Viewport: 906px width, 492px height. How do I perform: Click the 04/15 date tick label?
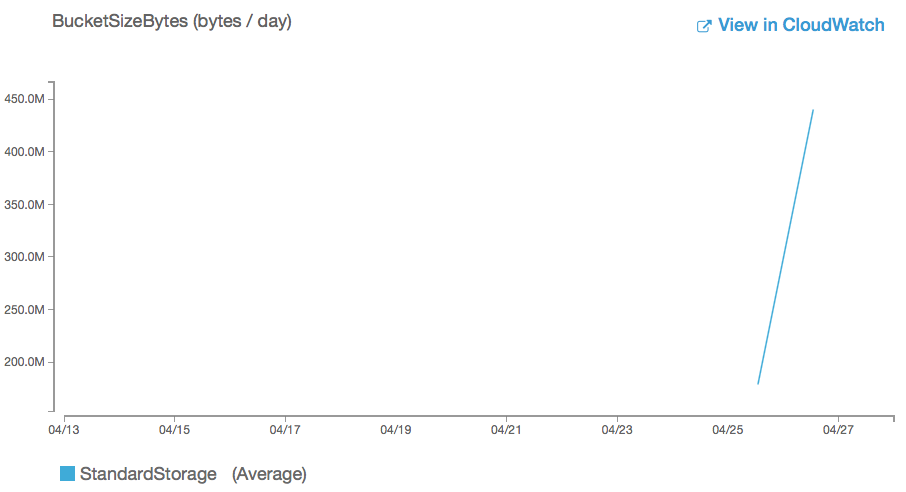click(174, 430)
